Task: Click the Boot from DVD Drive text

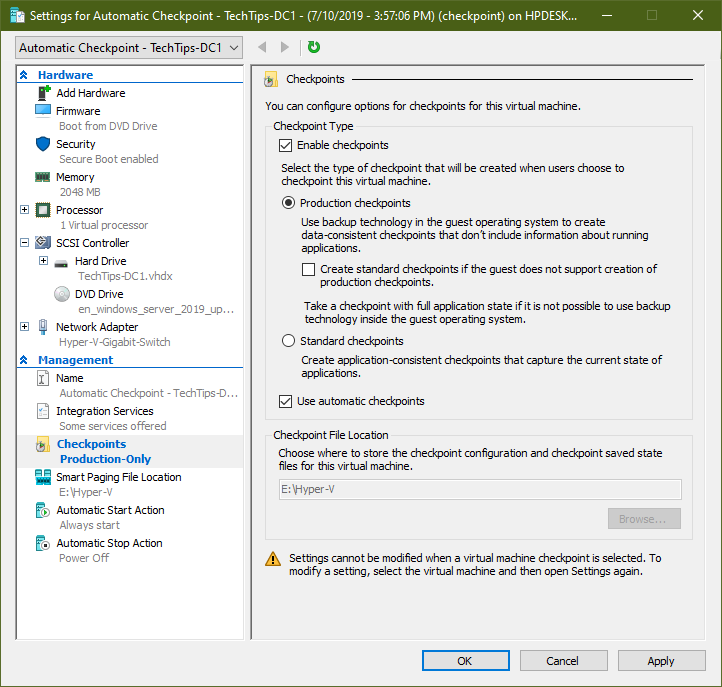Action: pyautogui.click(x=108, y=126)
